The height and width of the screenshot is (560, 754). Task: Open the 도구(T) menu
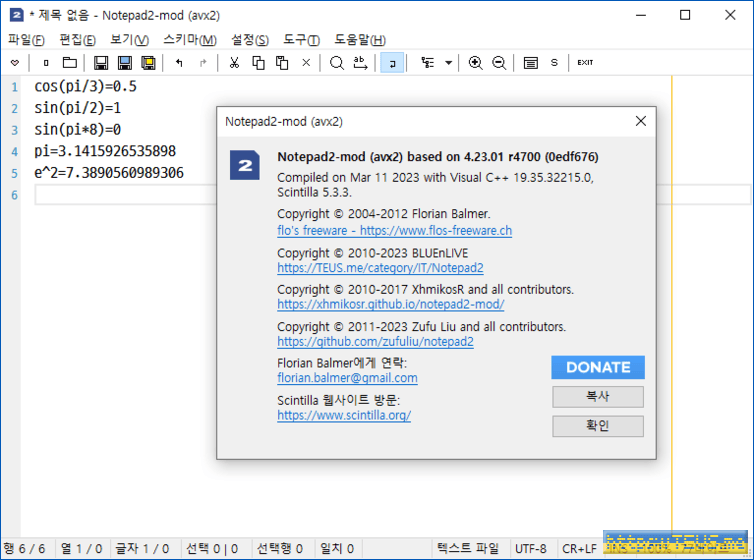(x=301, y=39)
